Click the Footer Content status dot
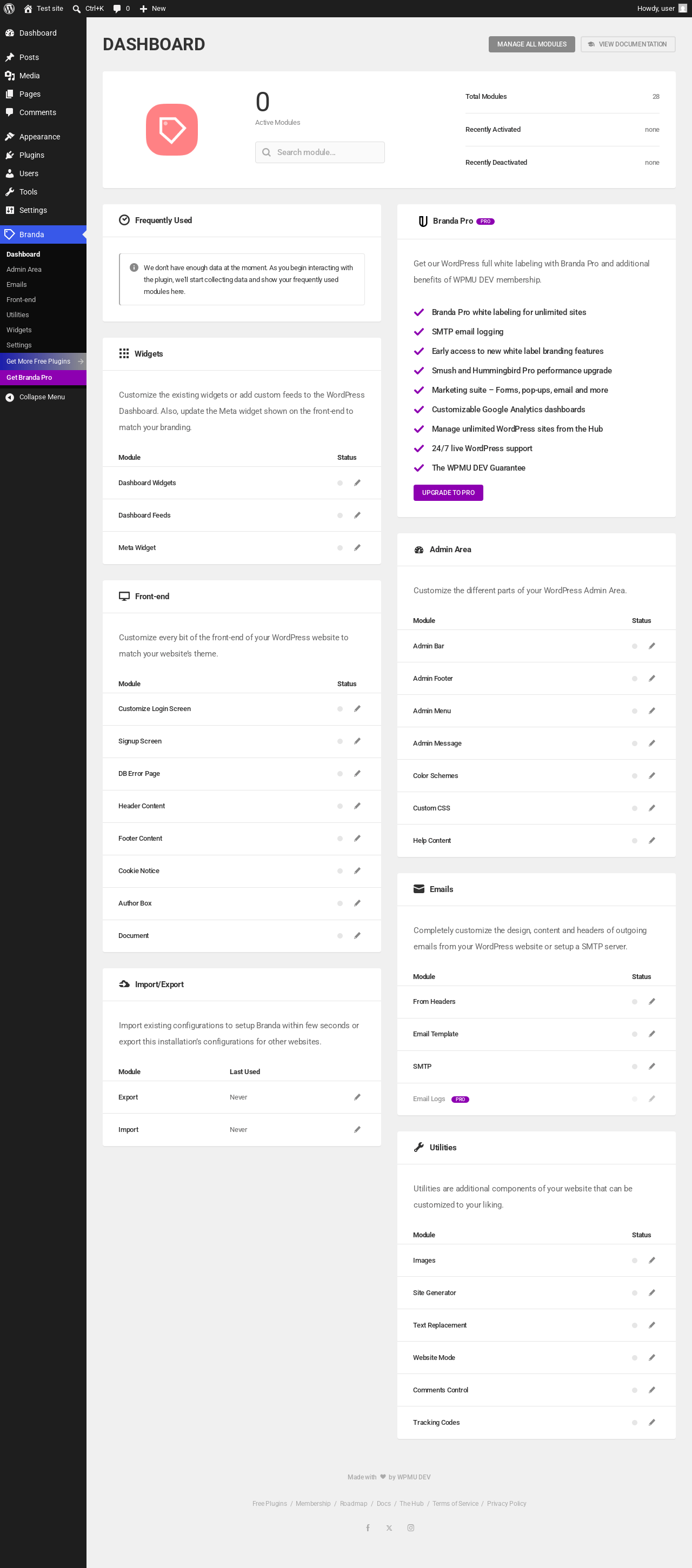This screenshot has height=1568, width=692. tap(340, 838)
